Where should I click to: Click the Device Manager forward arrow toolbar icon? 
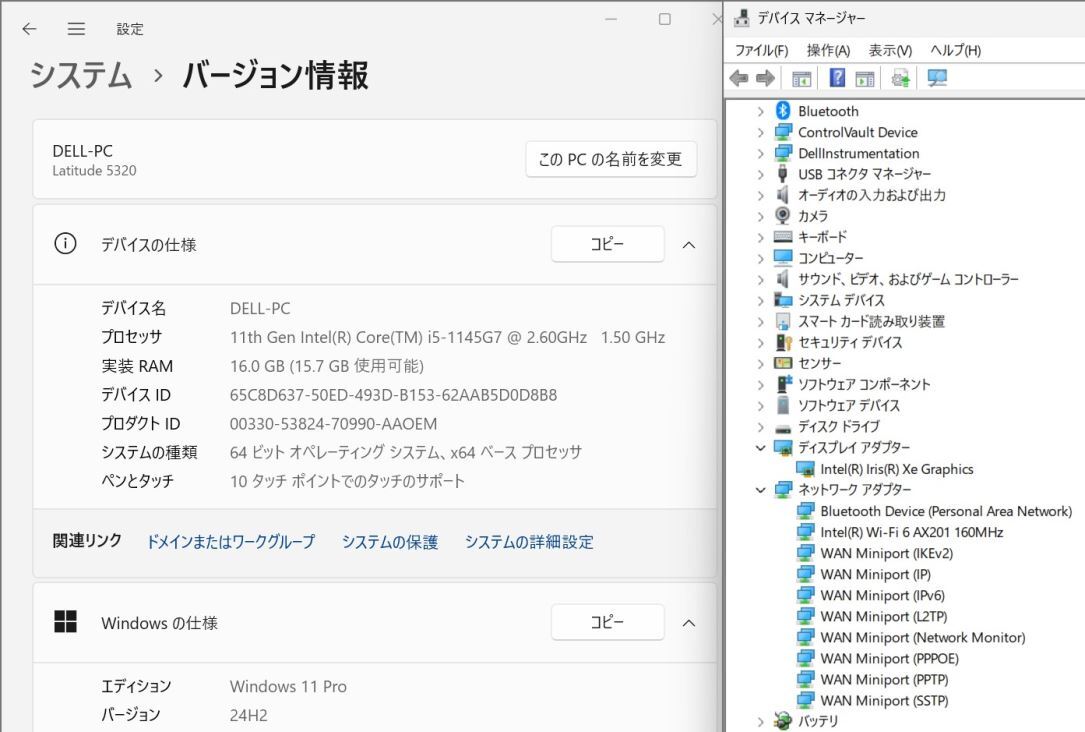[x=765, y=78]
